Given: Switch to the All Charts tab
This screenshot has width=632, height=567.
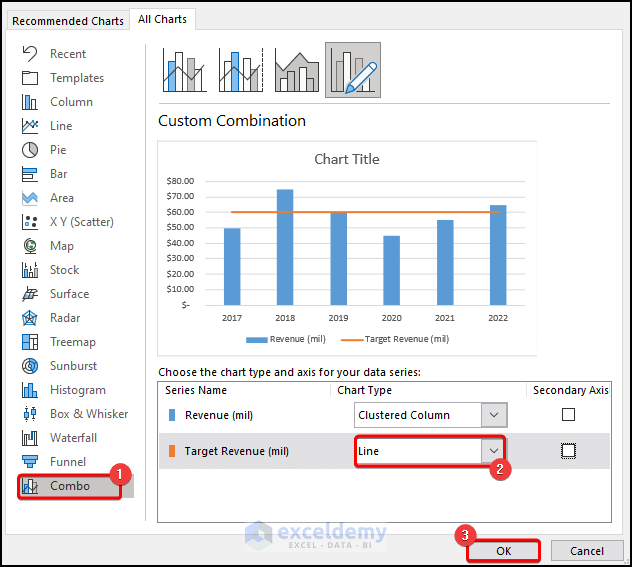Looking at the screenshot, I should pyautogui.click(x=162, y=19).
